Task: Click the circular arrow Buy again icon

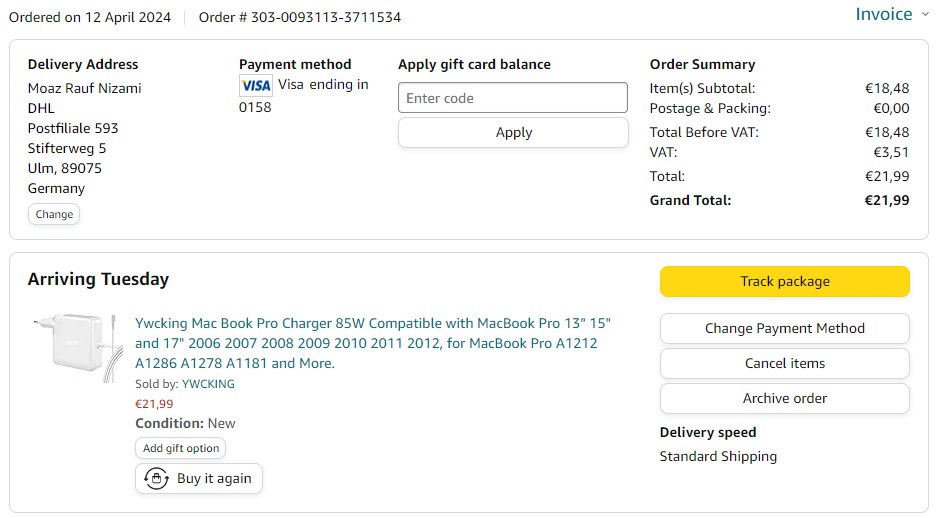Action: pos(156,478)
